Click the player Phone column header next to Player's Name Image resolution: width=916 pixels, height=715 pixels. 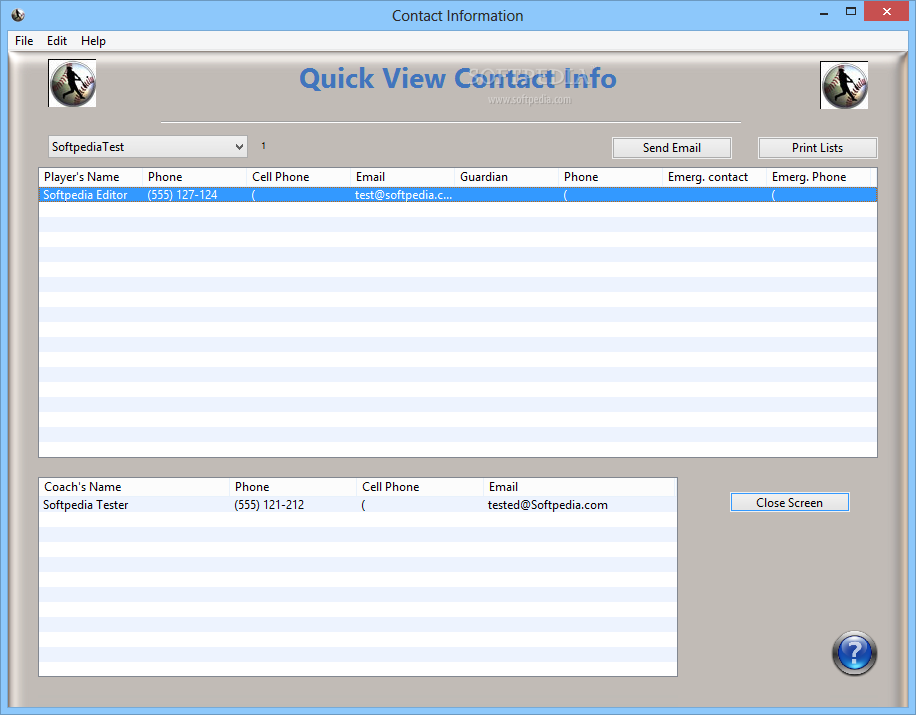(195, 177)
